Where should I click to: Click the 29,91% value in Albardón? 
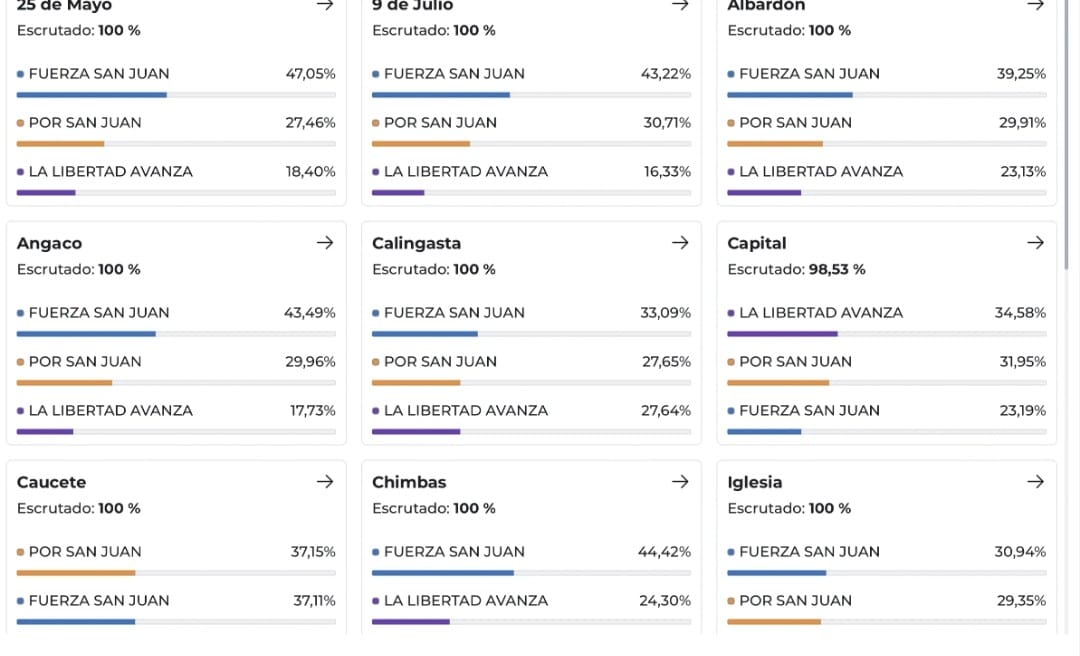[x=1023, y=123]
